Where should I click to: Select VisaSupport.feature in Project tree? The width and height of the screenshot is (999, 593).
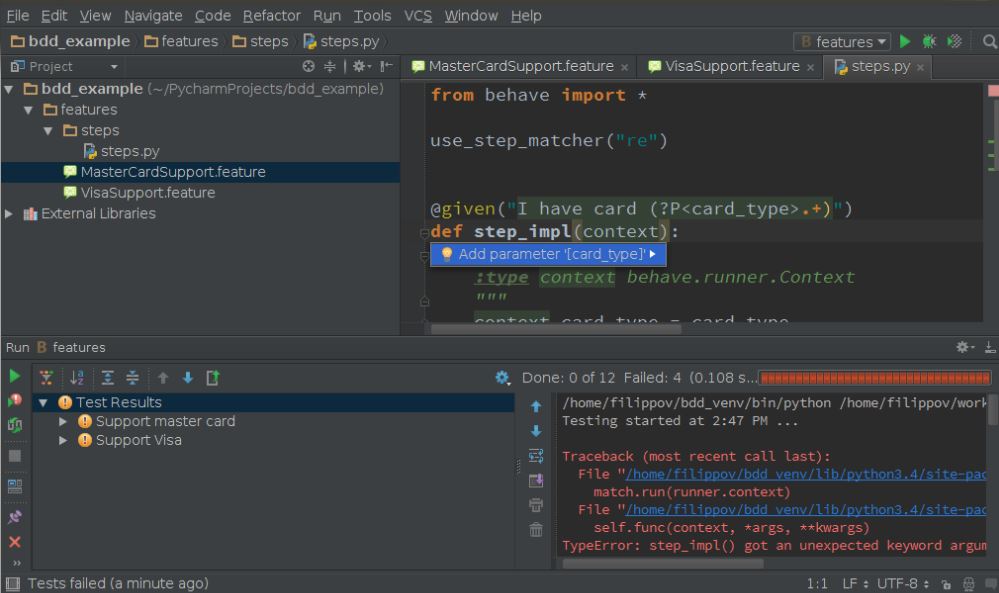147,193
